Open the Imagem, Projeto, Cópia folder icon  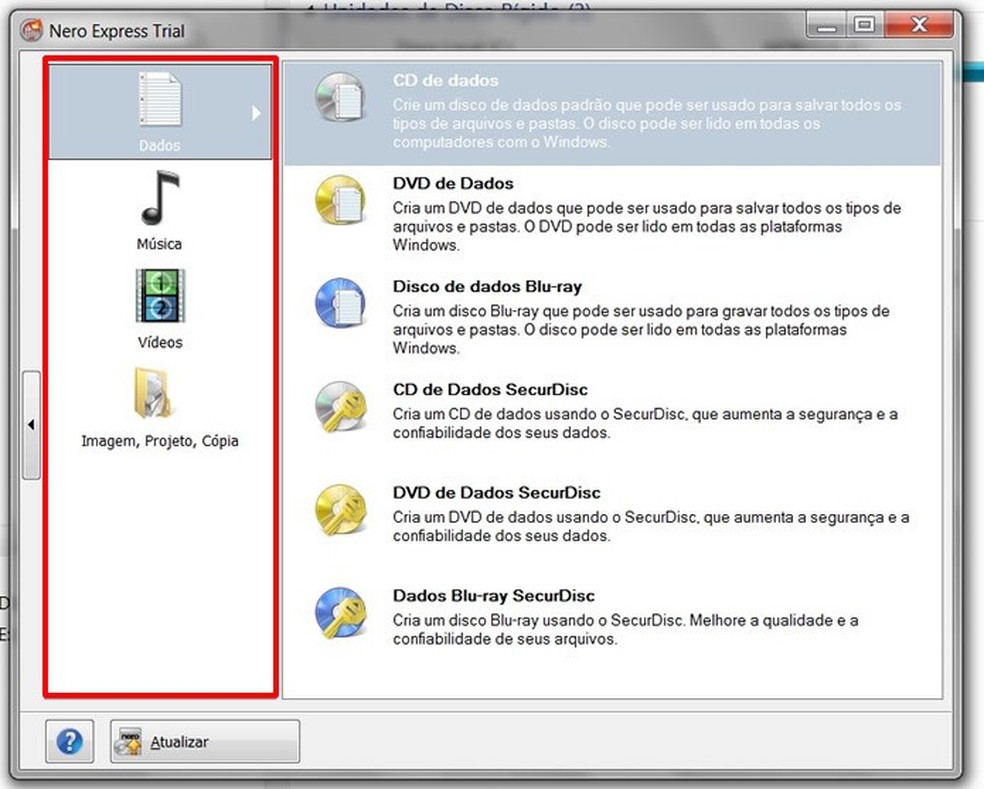tap(152, 394)
